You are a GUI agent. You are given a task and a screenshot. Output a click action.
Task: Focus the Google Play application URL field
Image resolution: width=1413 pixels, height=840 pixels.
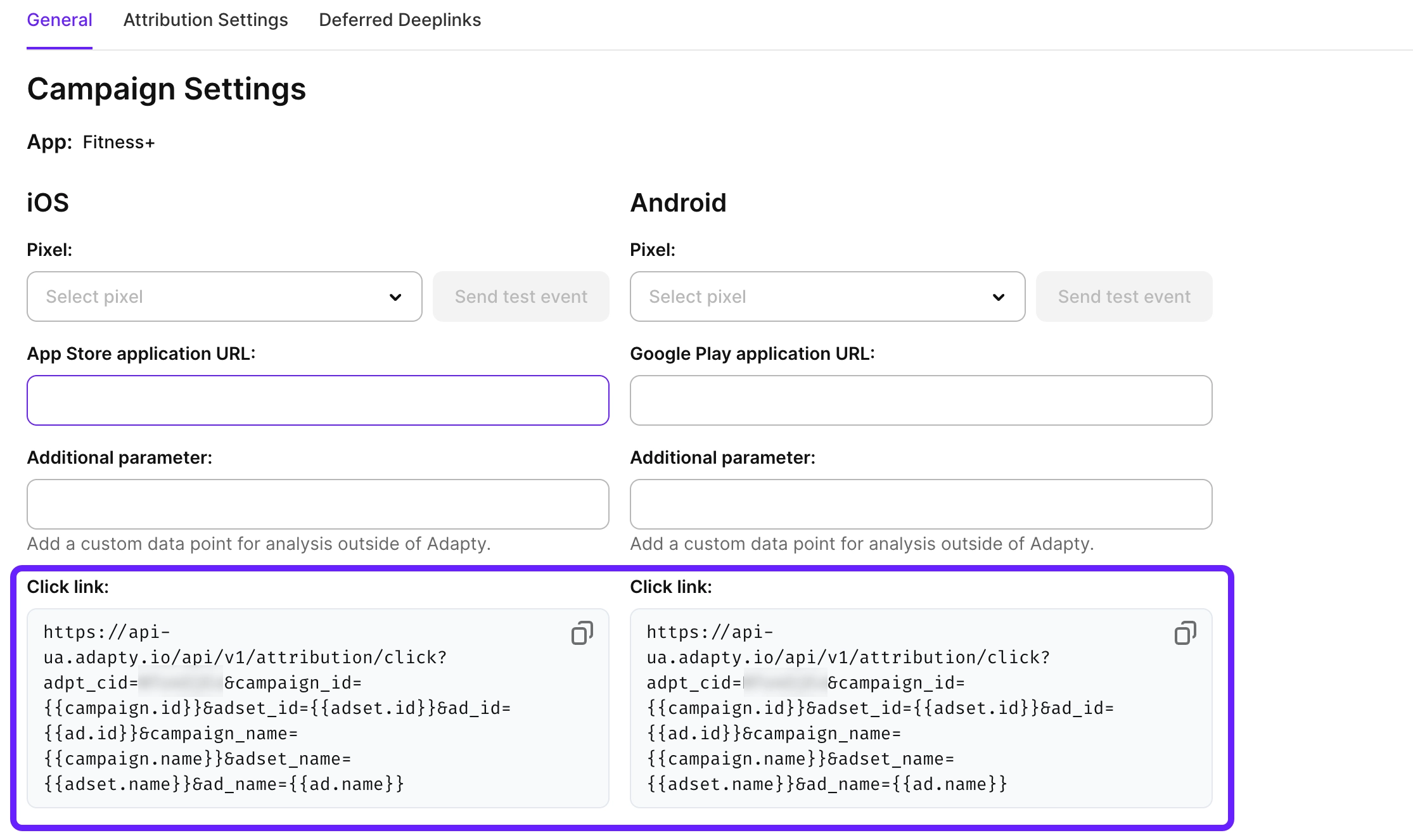pos(921,400)
